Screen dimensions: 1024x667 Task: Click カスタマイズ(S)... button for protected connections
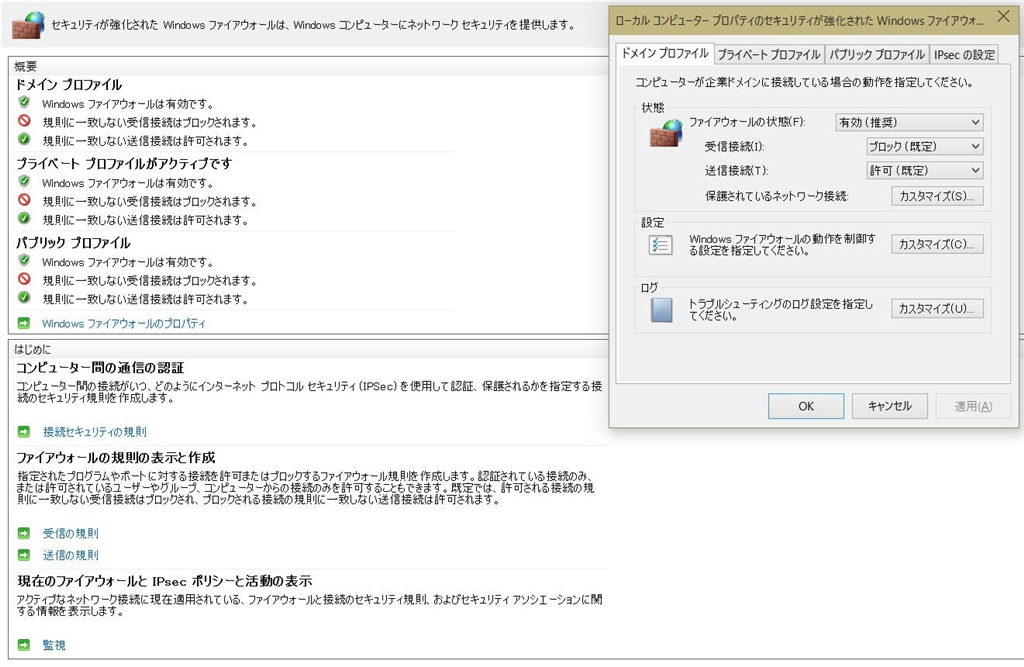[937, 196]
